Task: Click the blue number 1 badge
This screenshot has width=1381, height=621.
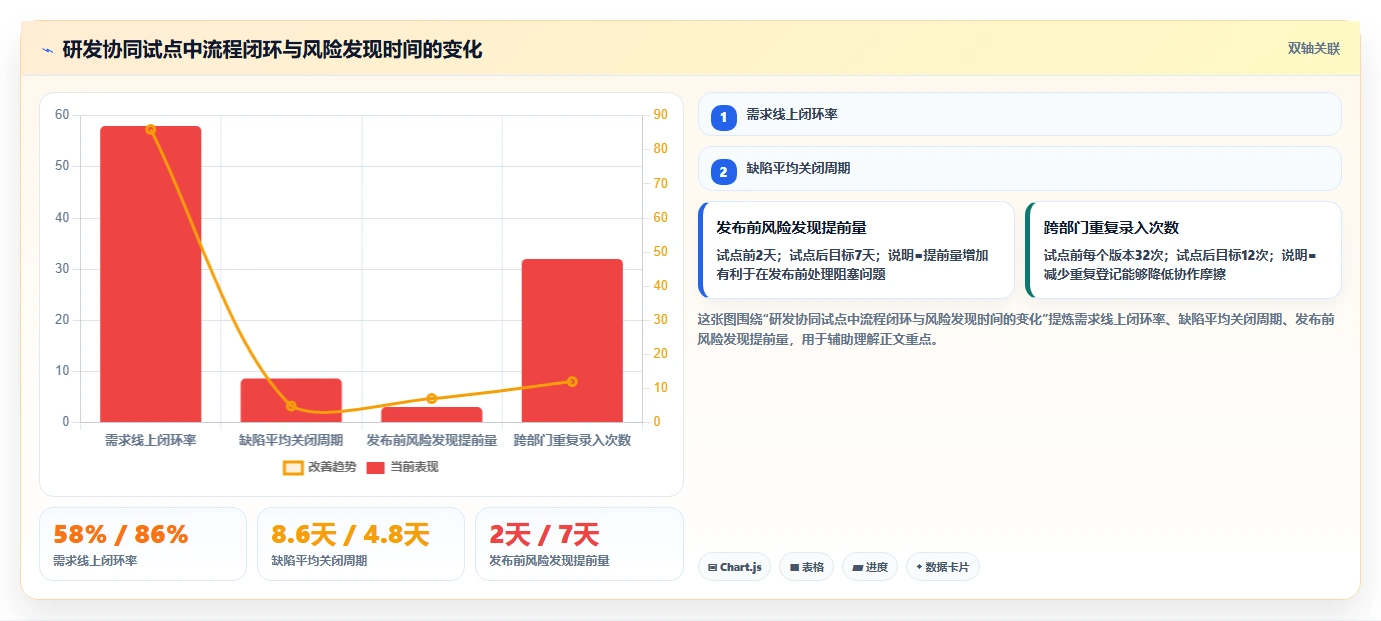Action: pyautogui.click(x=724, y=117)
